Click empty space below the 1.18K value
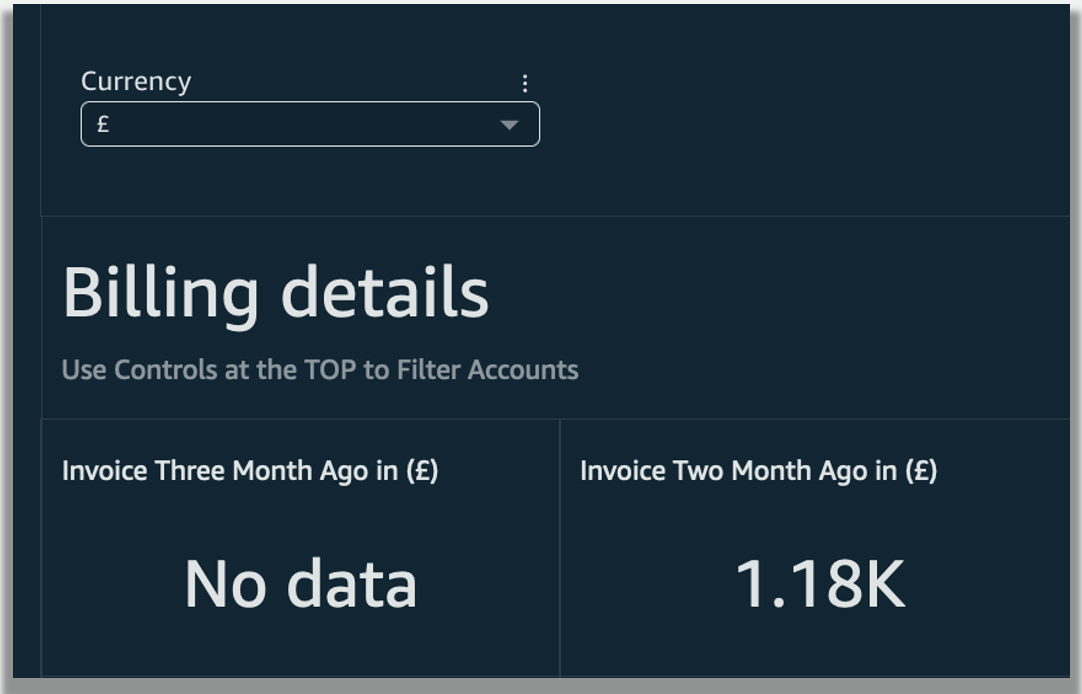Screen dimensions: 1082x694 point(820,648)
